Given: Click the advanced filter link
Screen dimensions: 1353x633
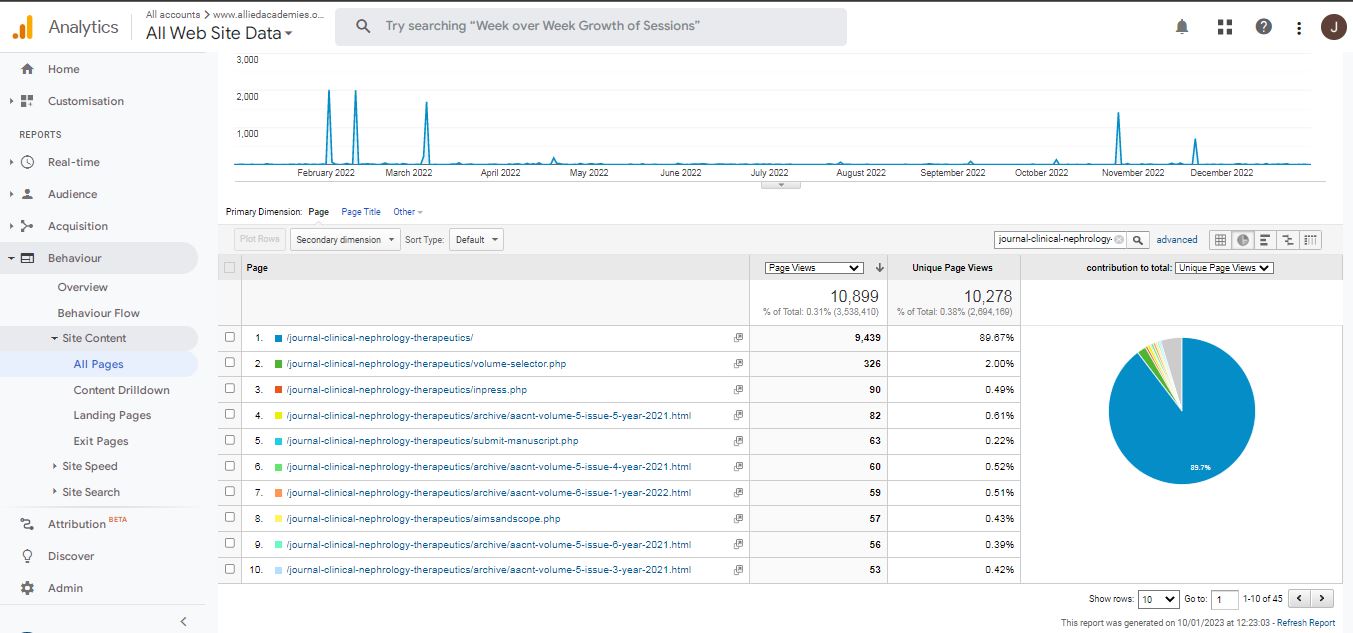Looking at the screenshot, I should click(1177, 240).
